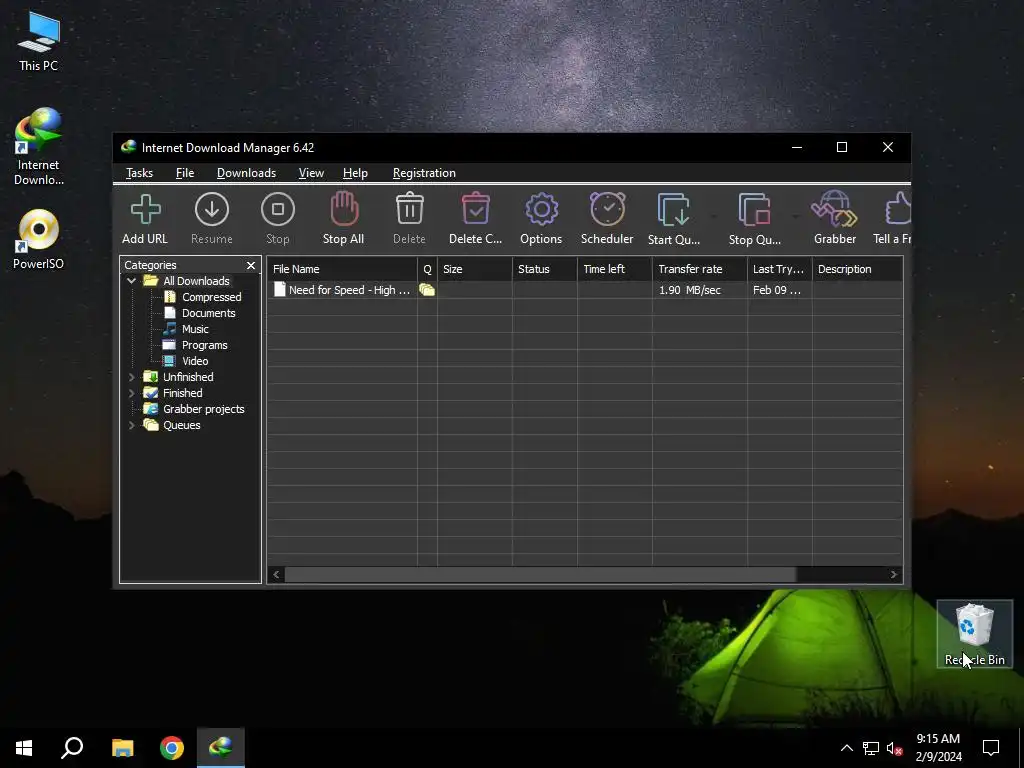Select the Programs category
1024x768 pixels.
pyautogui.click(x=204, y=345)
